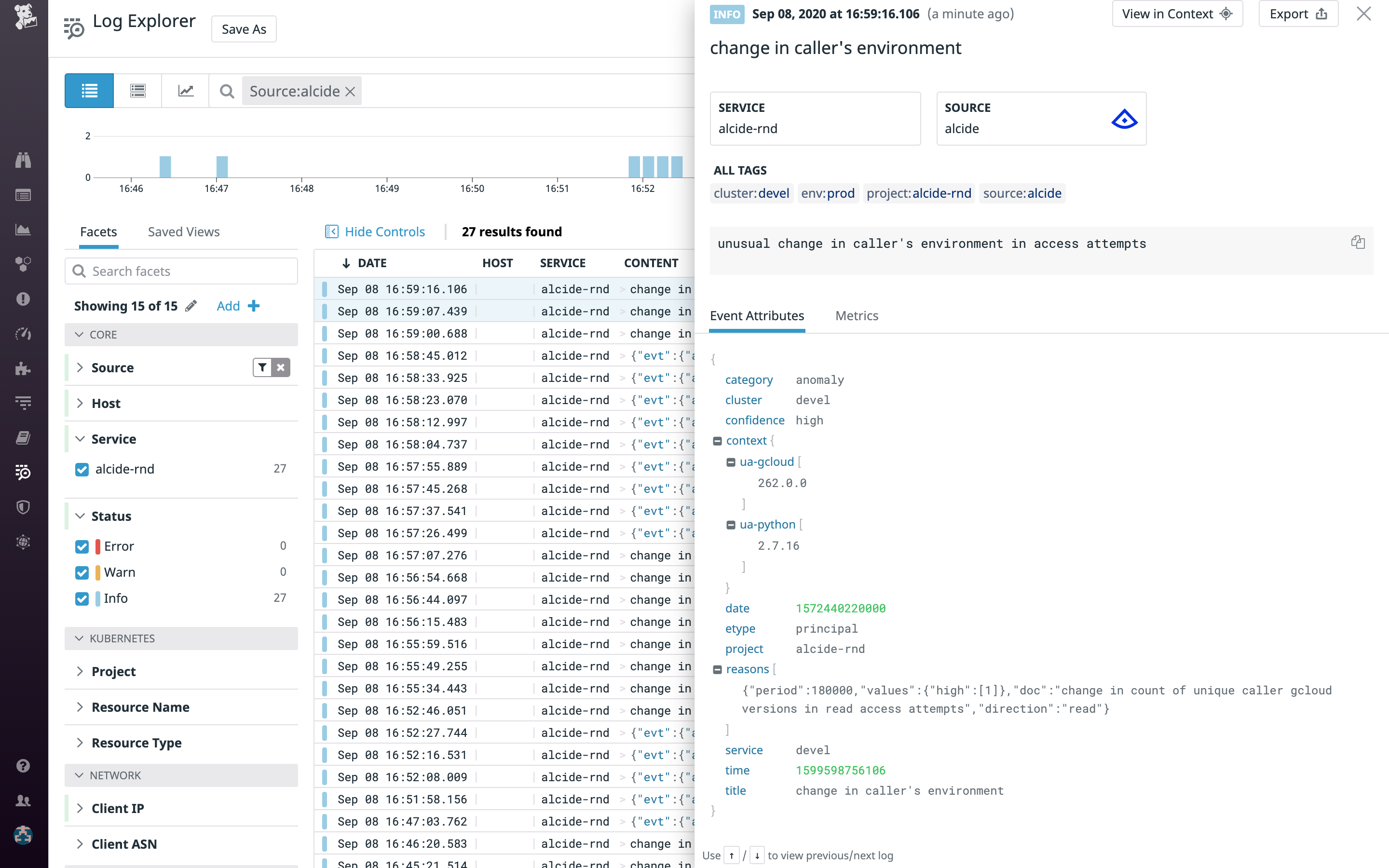
Task: Uncheck the alcide-rnd service filter
Action: (82, 469)
